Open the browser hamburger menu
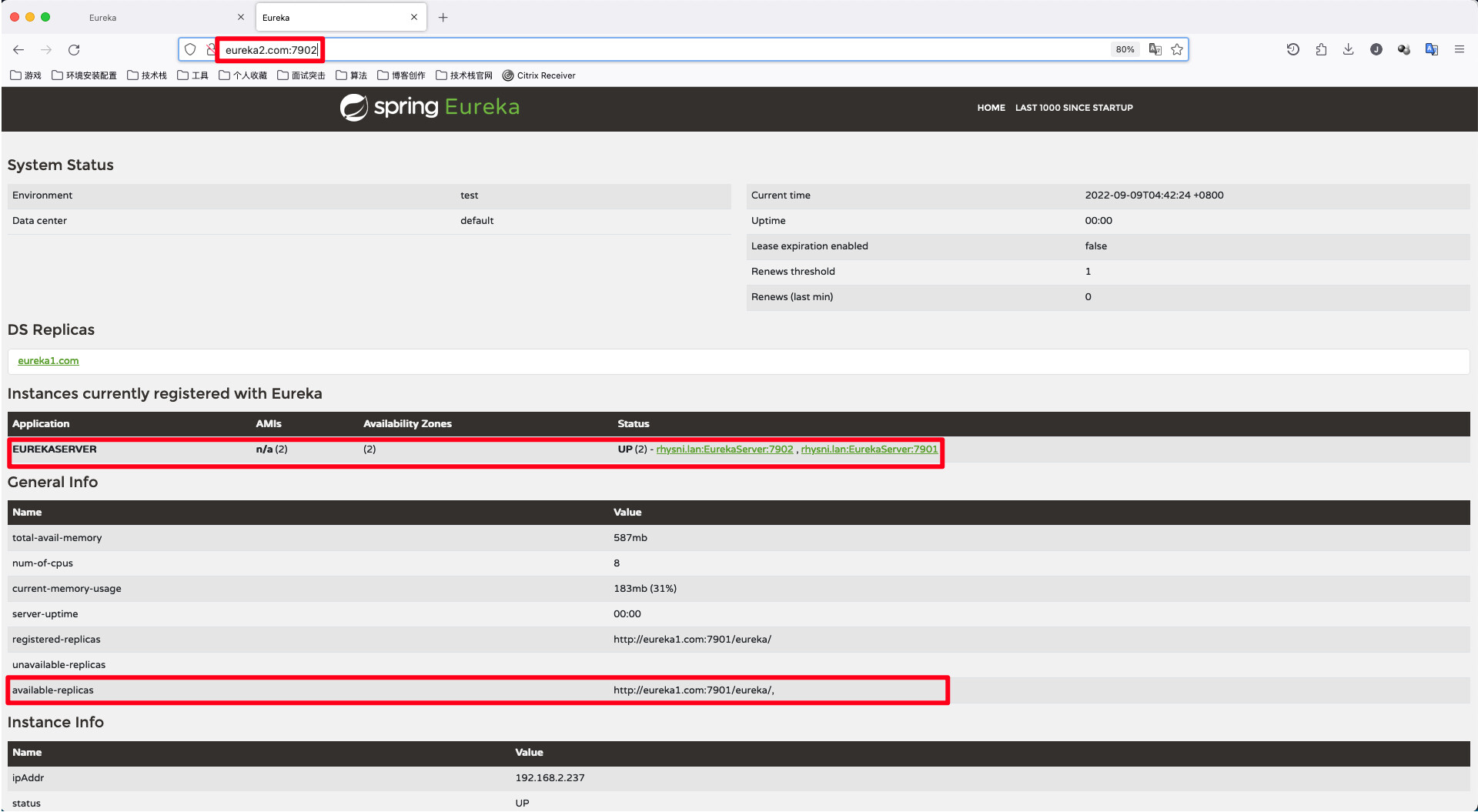The image size is (1478, 812). tap(1460, 50)
